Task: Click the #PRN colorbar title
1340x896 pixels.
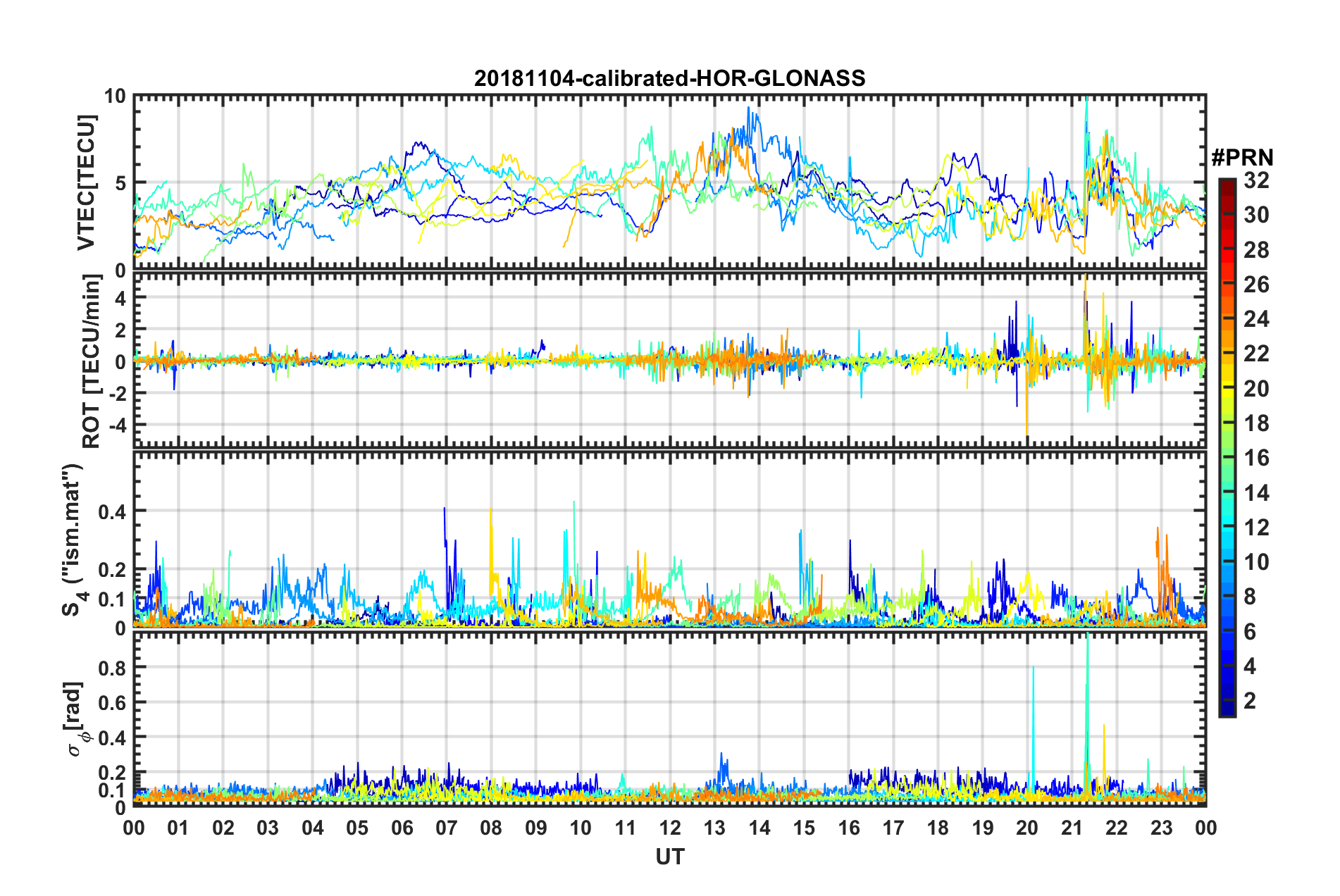Action: click(x=1242, y=158)
